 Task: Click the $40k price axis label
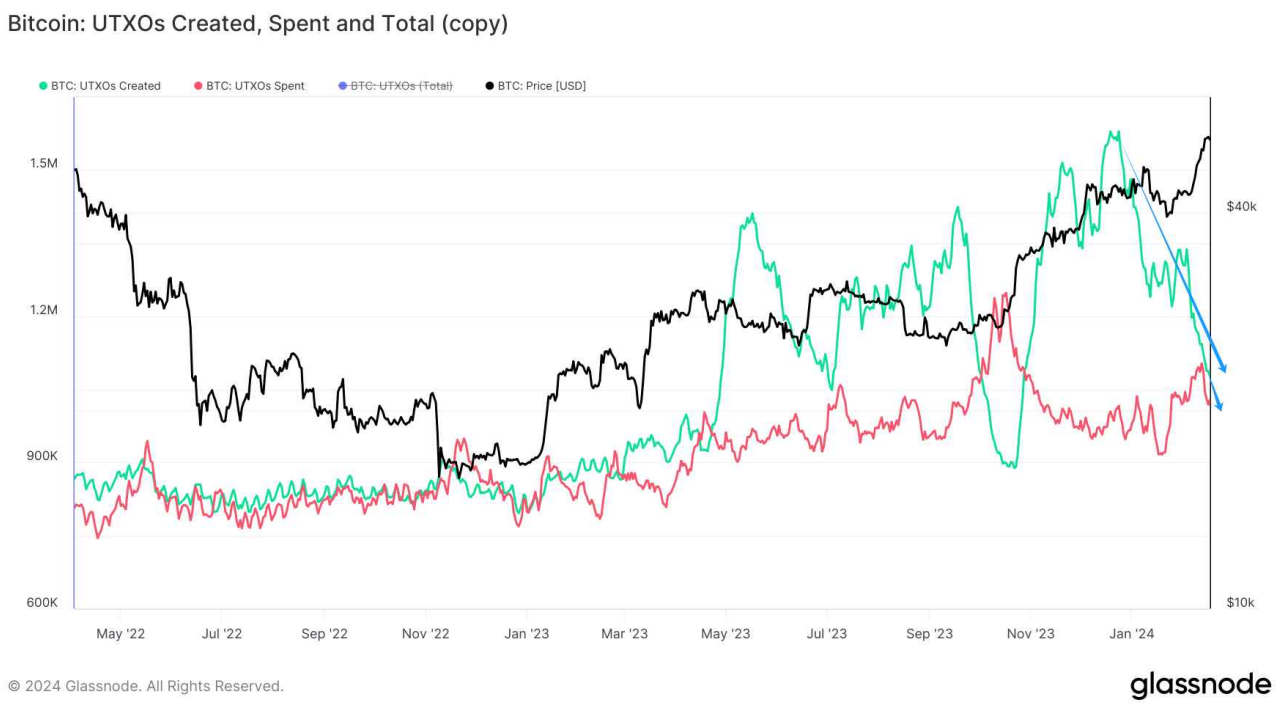1242,206
